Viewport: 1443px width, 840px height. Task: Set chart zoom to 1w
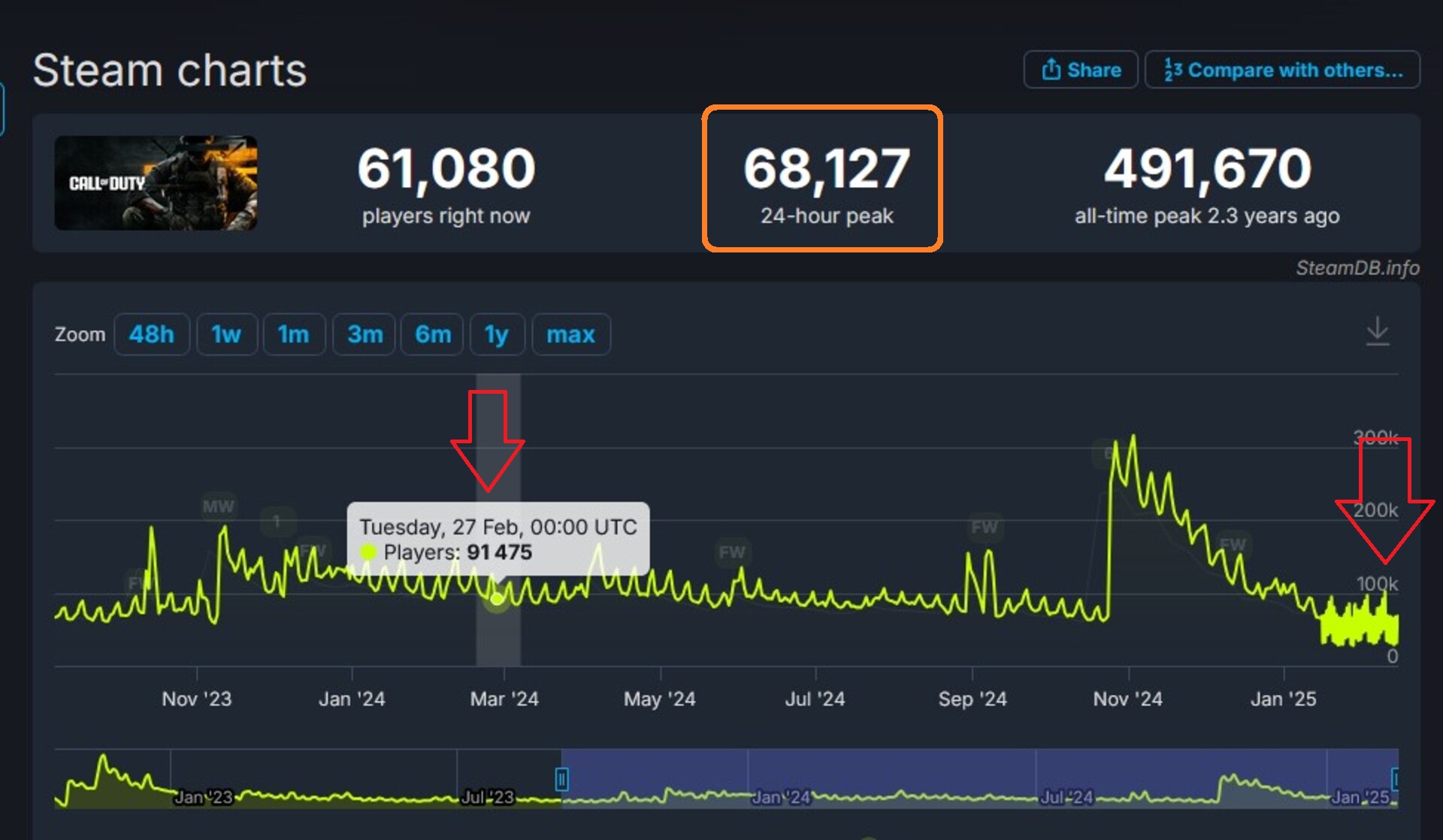(226, 334)
